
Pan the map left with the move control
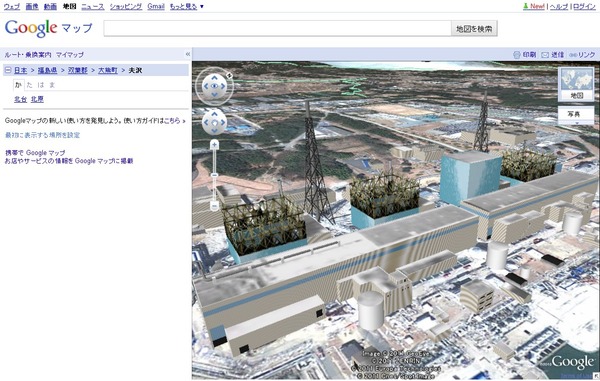(x=206, y=122)
